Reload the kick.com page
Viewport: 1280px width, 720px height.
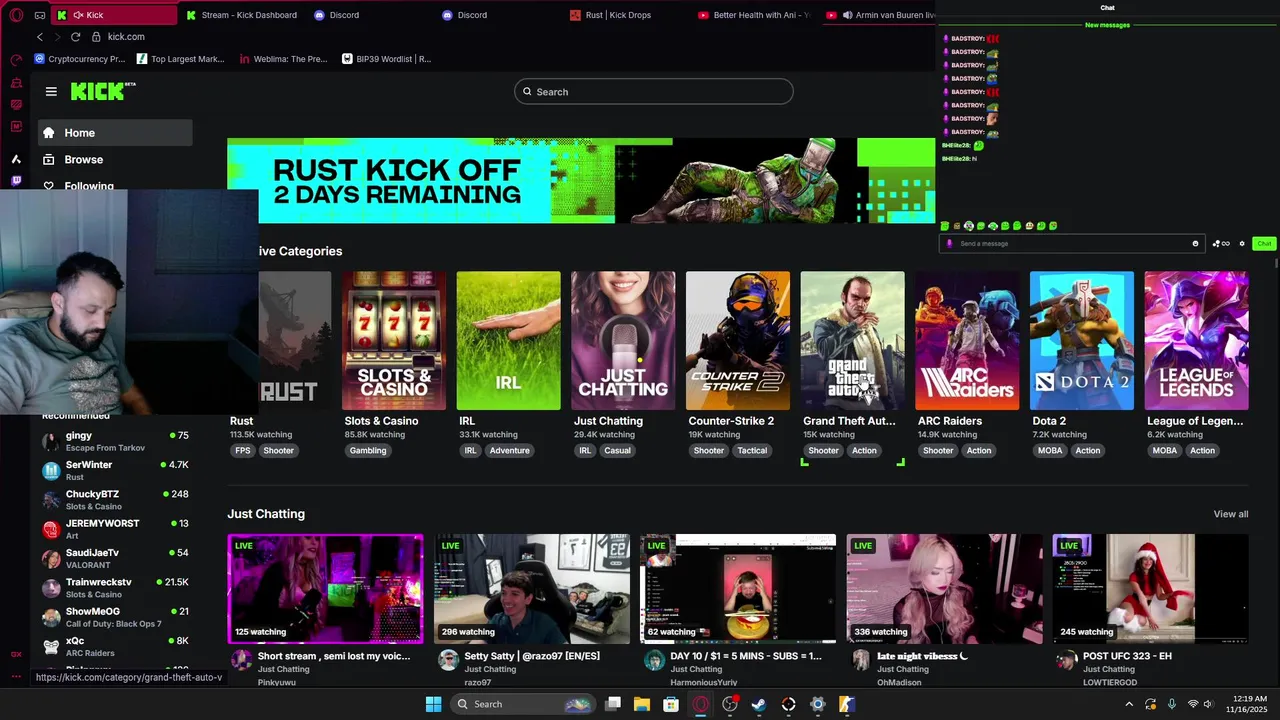pyautogui.click(x=75, y=37)
